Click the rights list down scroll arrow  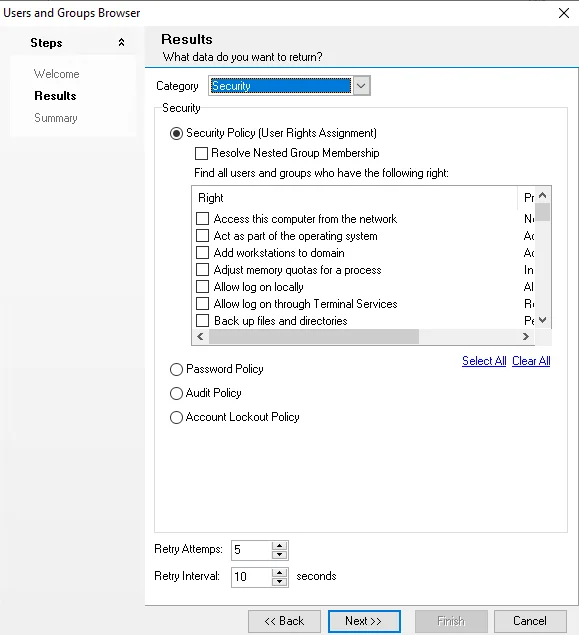click(x=543, y=320)
